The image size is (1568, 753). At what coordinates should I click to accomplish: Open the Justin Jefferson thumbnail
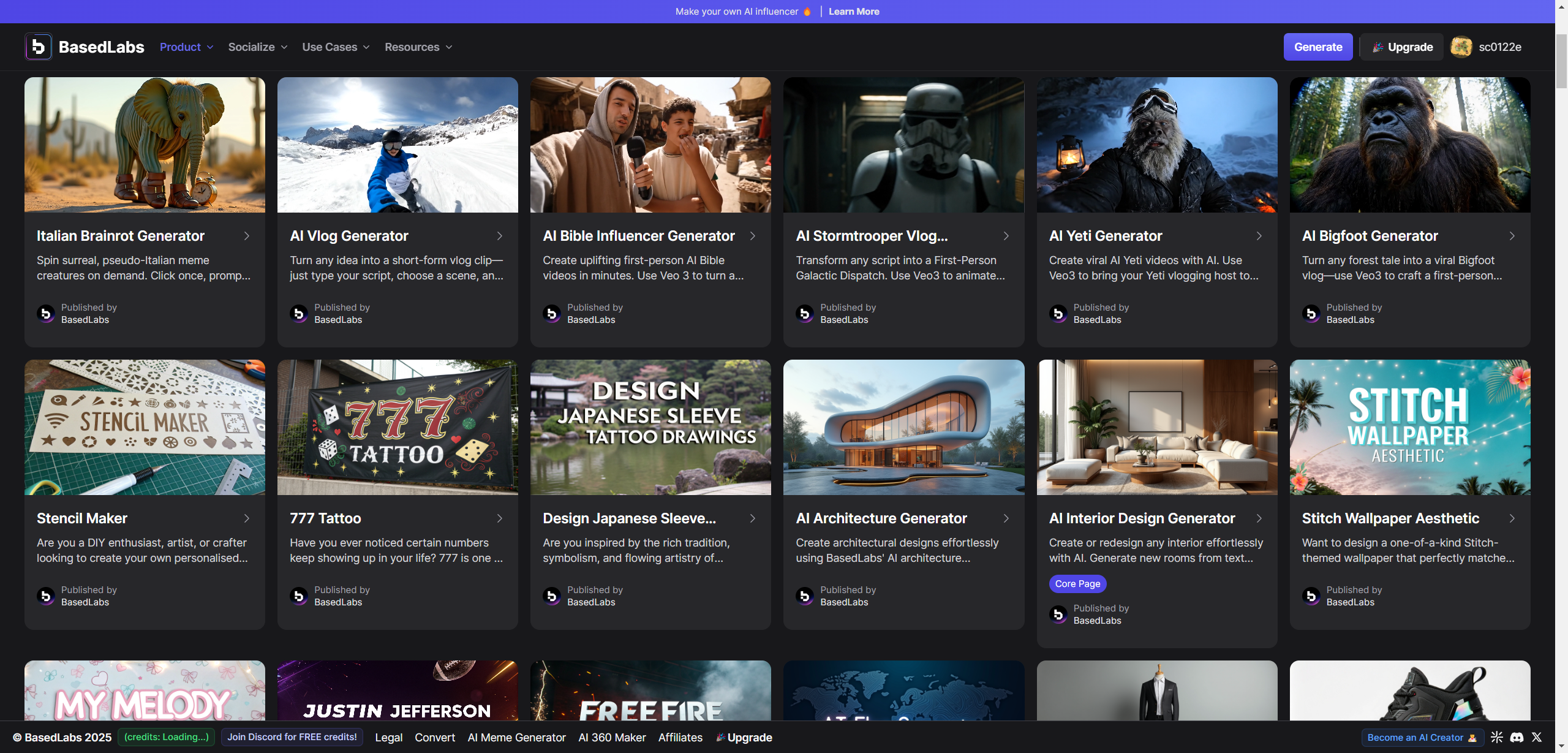click(x=398, y=691)
